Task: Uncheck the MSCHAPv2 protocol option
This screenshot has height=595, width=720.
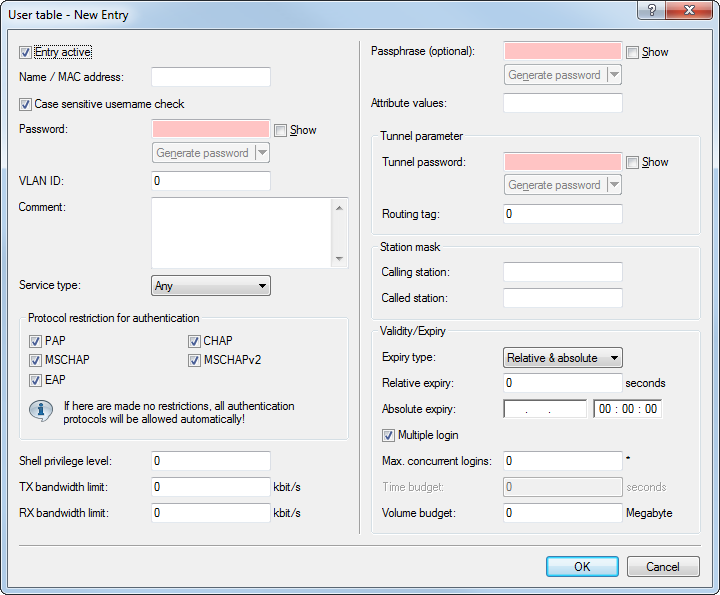Action: click(x=195, y=360)
